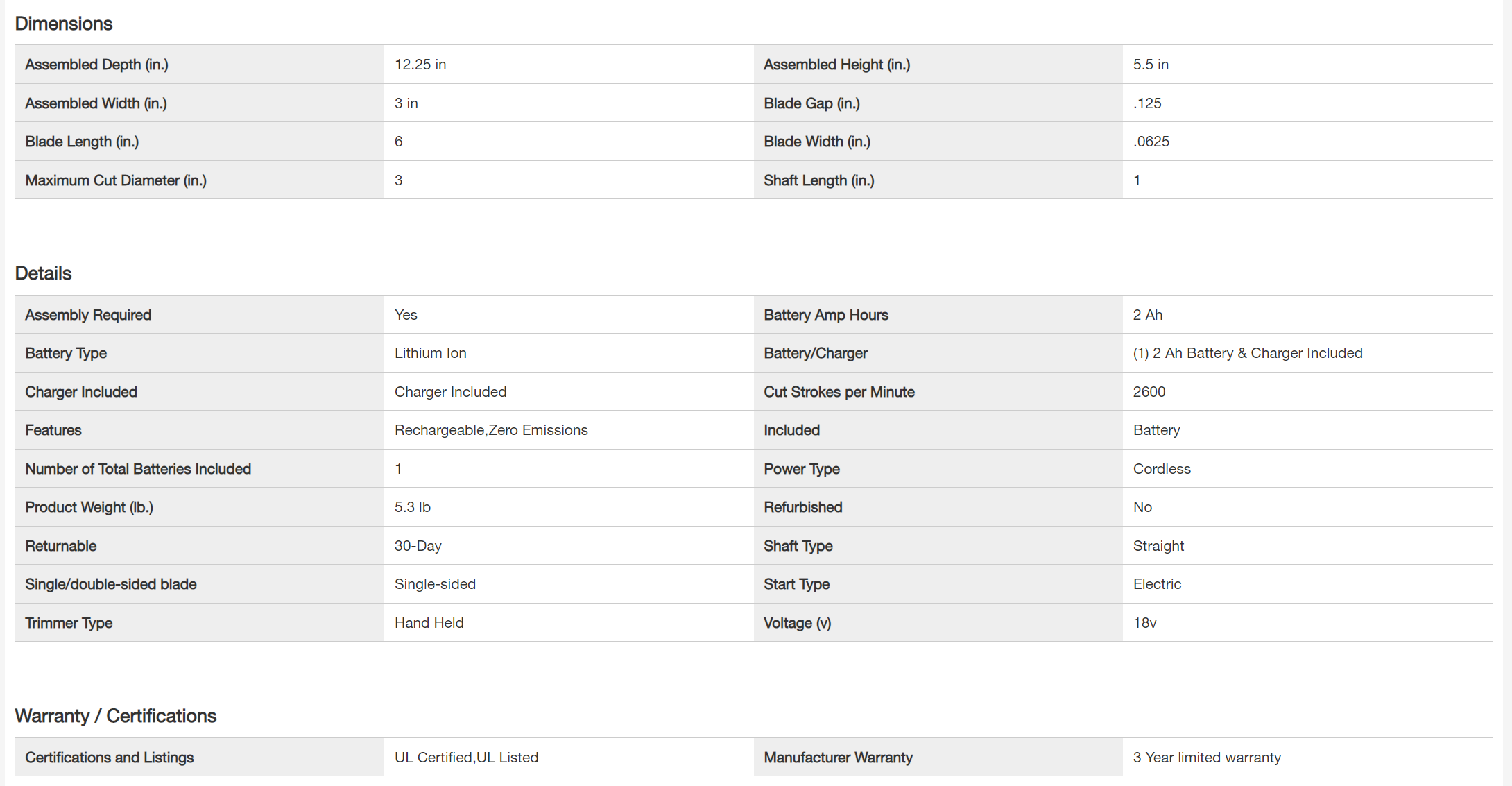Click the Single/double-sided blade label
Image resolution: width=1512 pixels, height=786 pixels.
click(x=111, y=584)
